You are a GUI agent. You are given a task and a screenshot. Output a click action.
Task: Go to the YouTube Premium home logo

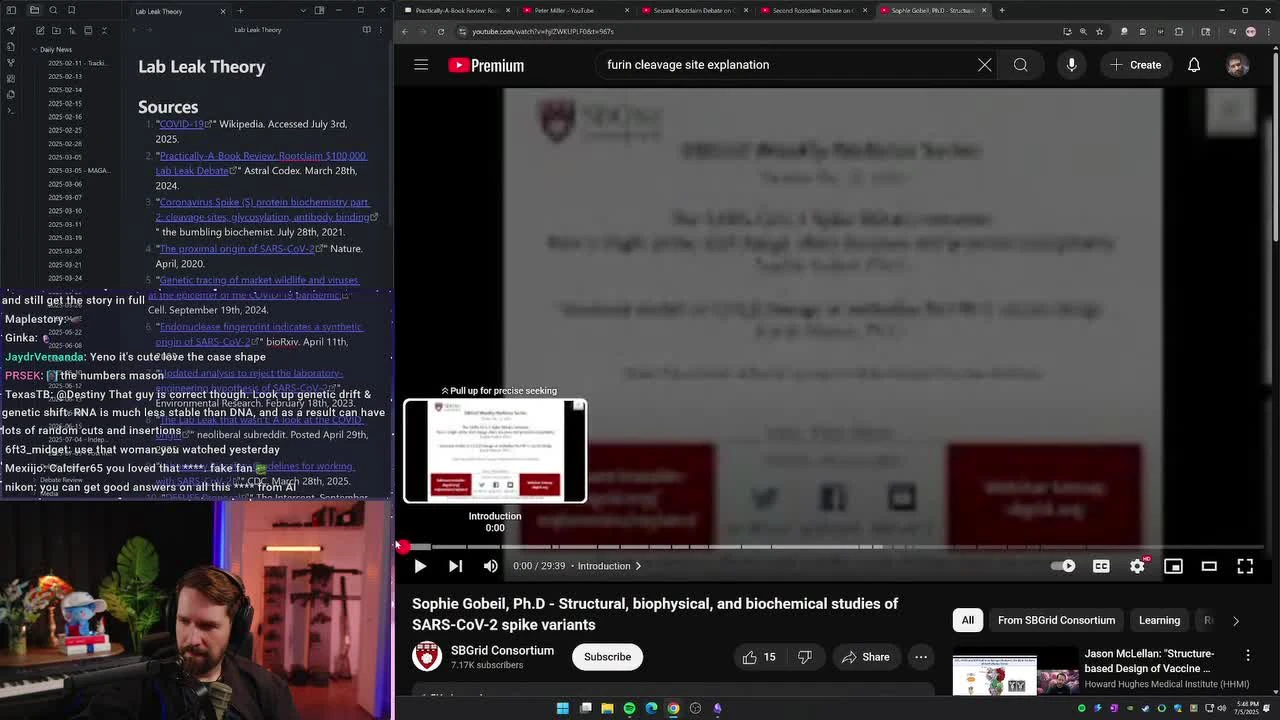click(486, 65)
